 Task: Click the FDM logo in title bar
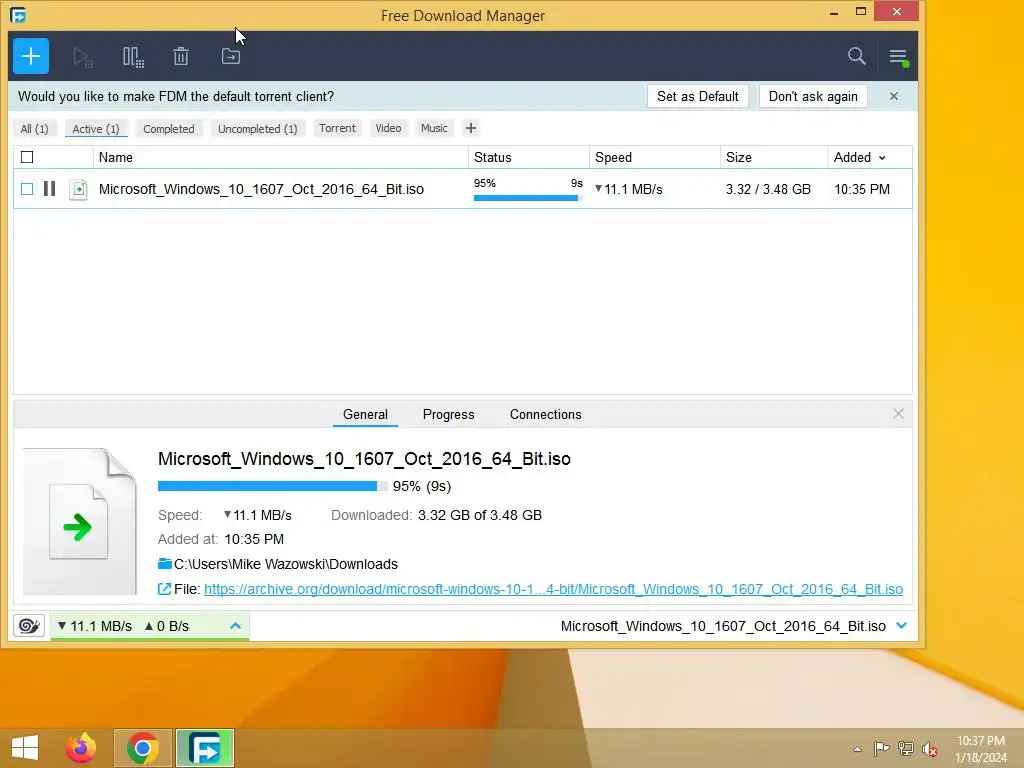tap(18, 14)
